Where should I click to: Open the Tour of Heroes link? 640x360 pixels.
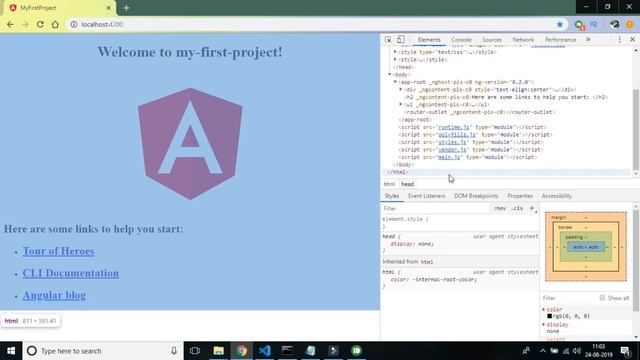58,251
